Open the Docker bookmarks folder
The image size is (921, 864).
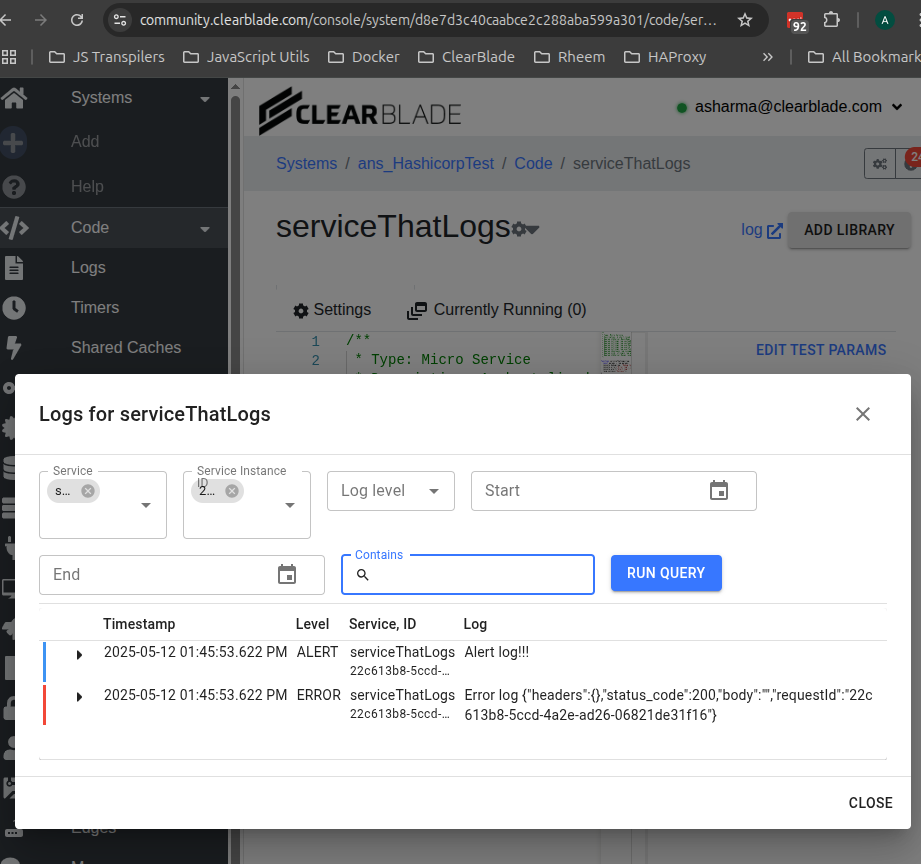[x=365, y=57]
